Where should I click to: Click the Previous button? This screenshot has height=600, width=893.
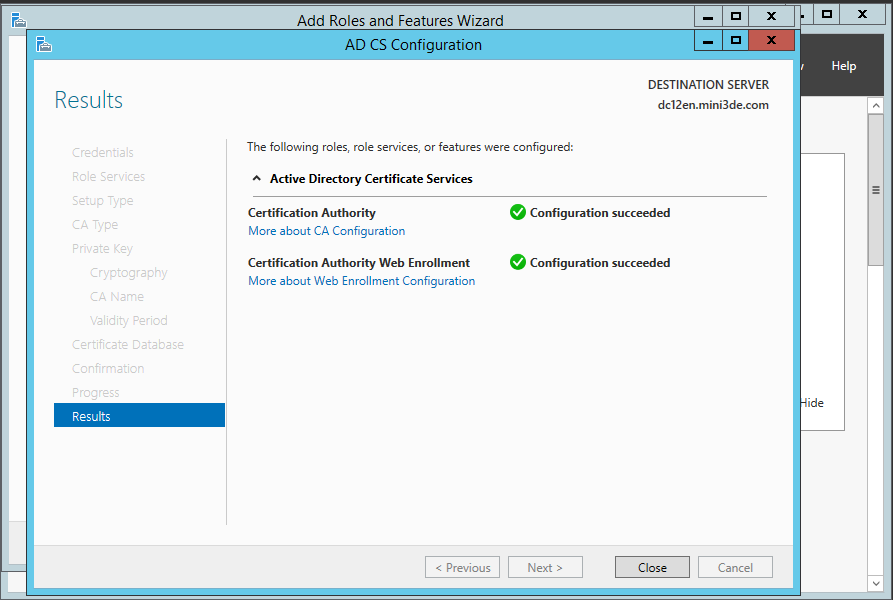coord(462,568)
